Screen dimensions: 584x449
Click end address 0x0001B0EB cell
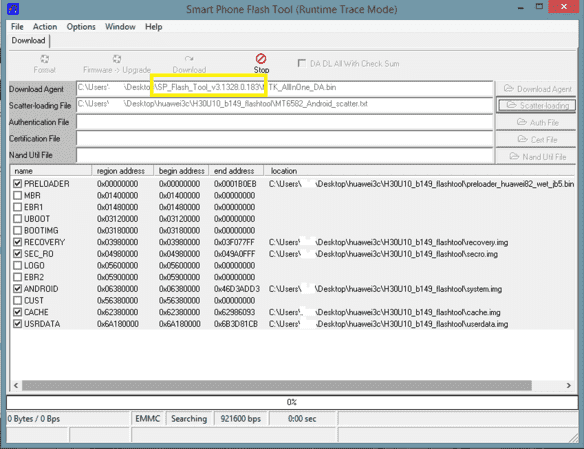pyautogui.click(x=235, y=184)
